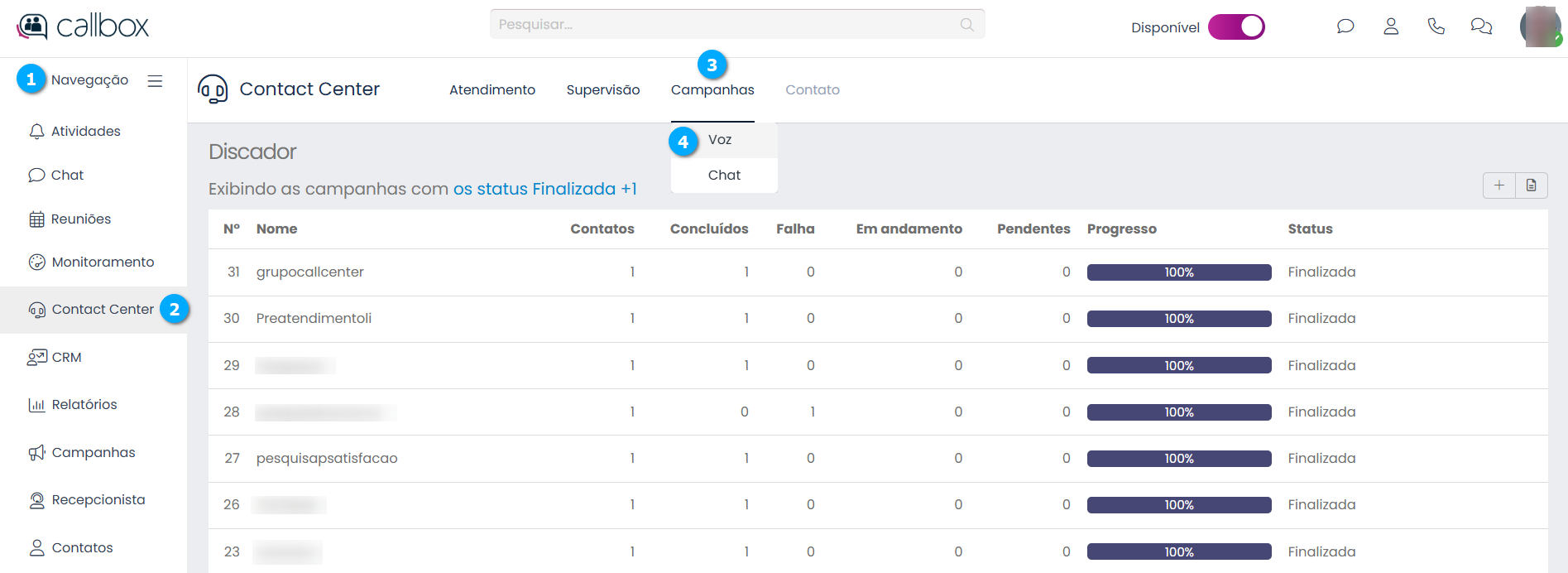
Task: Click the document export icon button
Action: click(1532, 185)
